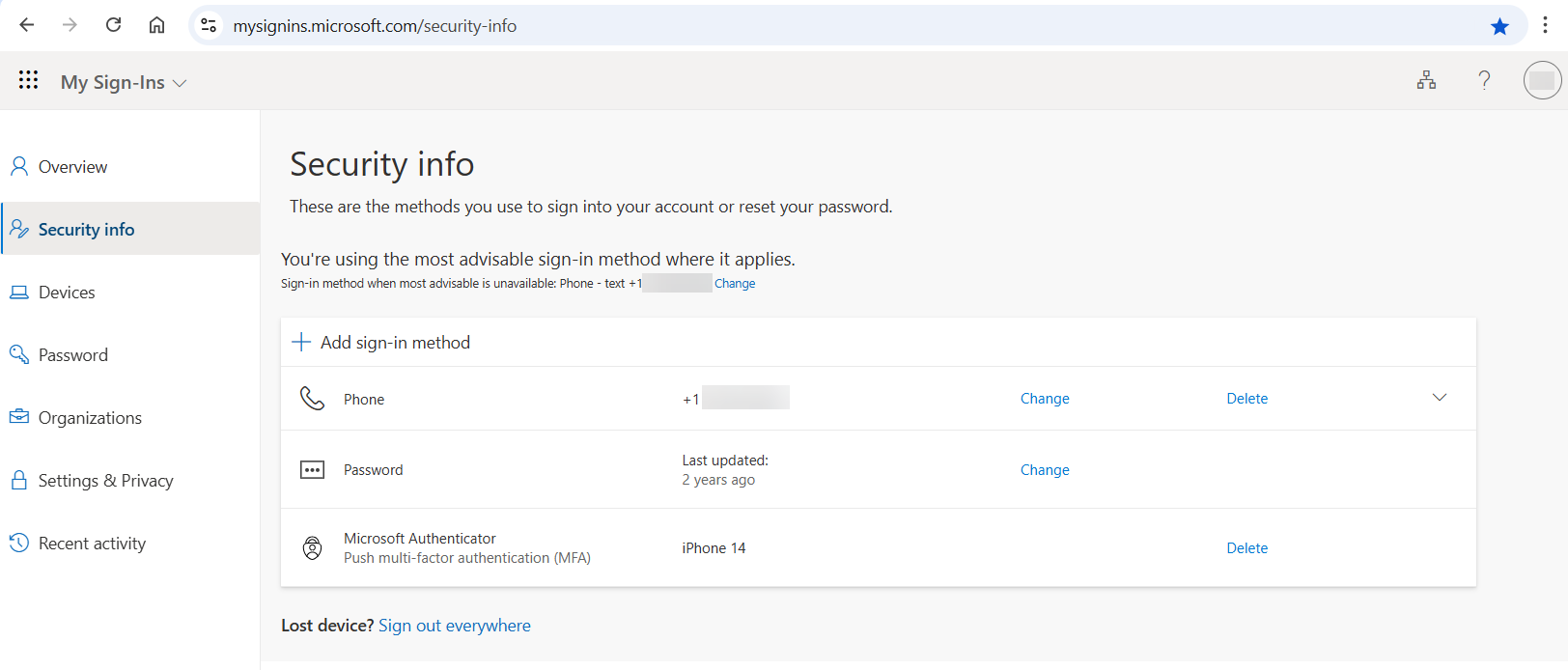Open Organizations in the sidebar

point(130,417)
